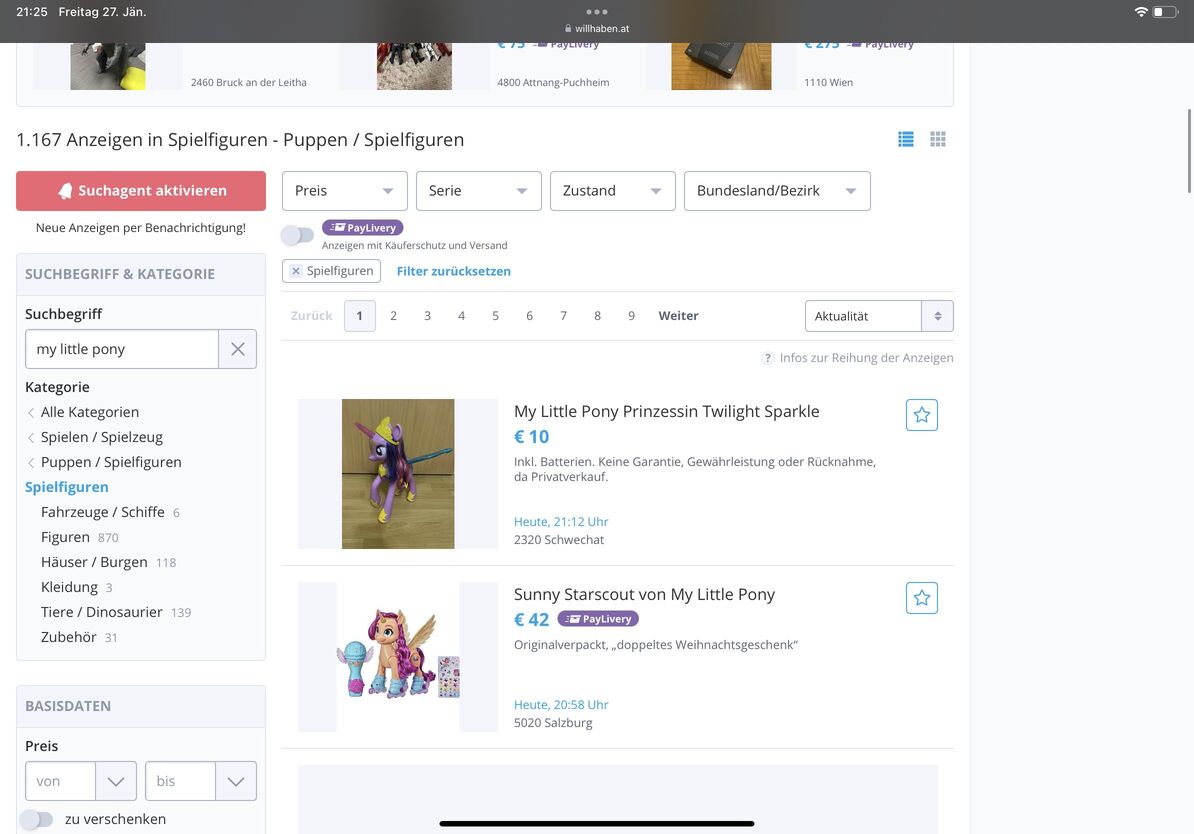Enable the 'zu verschenken' toggle
1194x834 pixels.
click(37, 819)
